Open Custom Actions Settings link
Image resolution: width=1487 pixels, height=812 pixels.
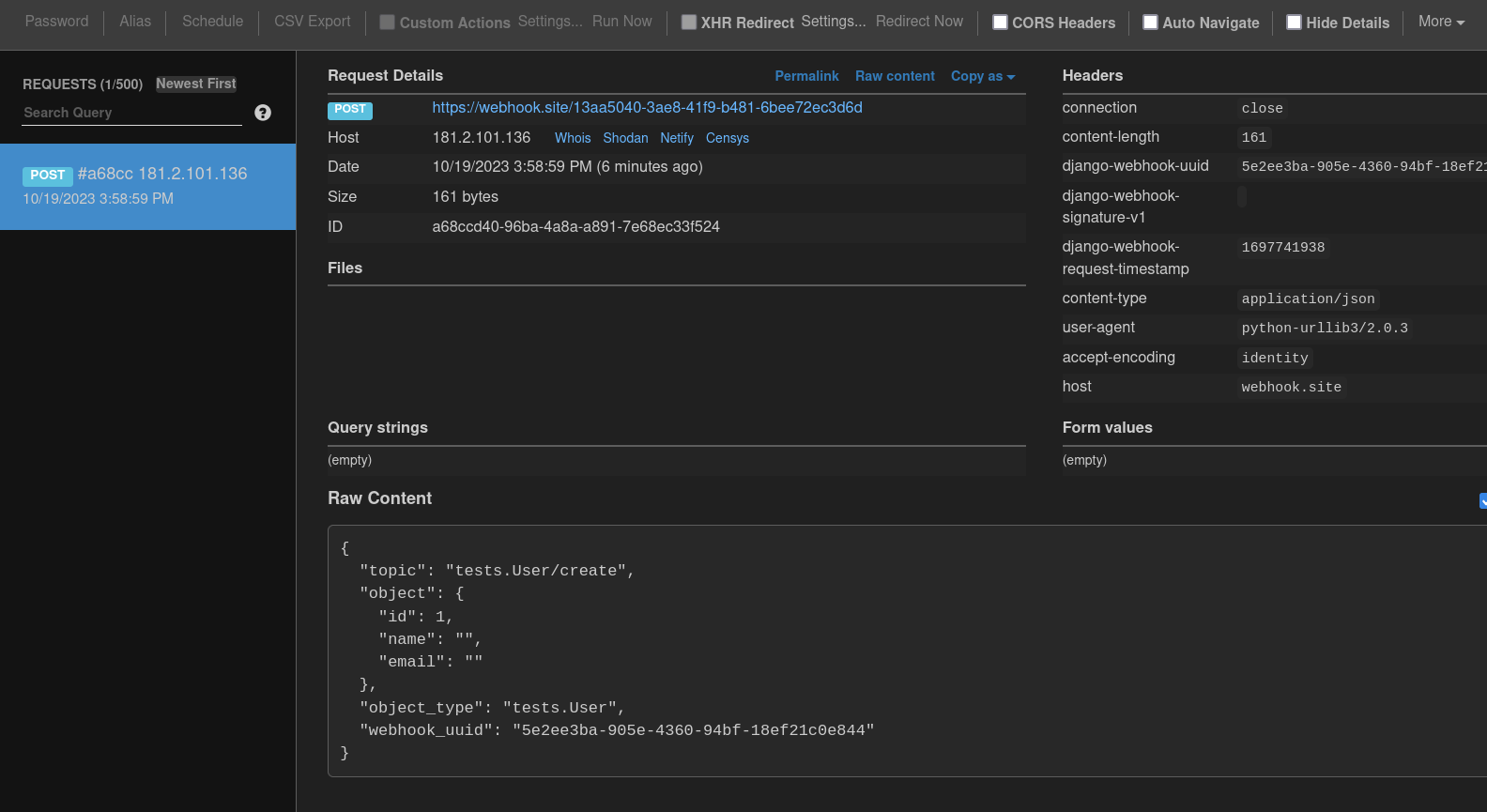tap(550, 21)
